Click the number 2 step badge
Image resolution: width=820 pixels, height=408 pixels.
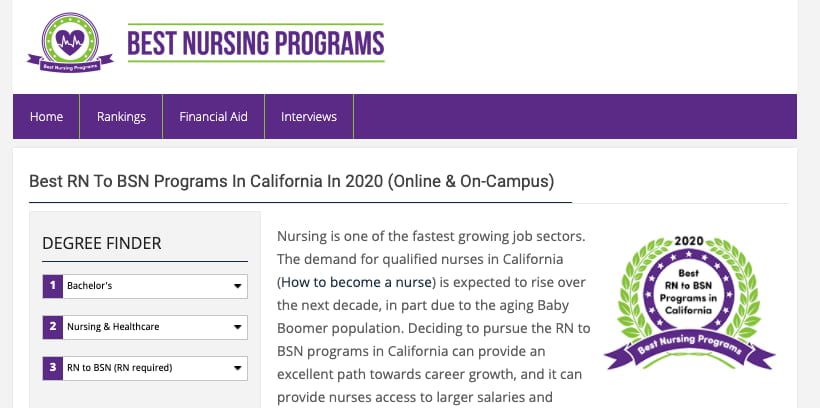(51, 326)
